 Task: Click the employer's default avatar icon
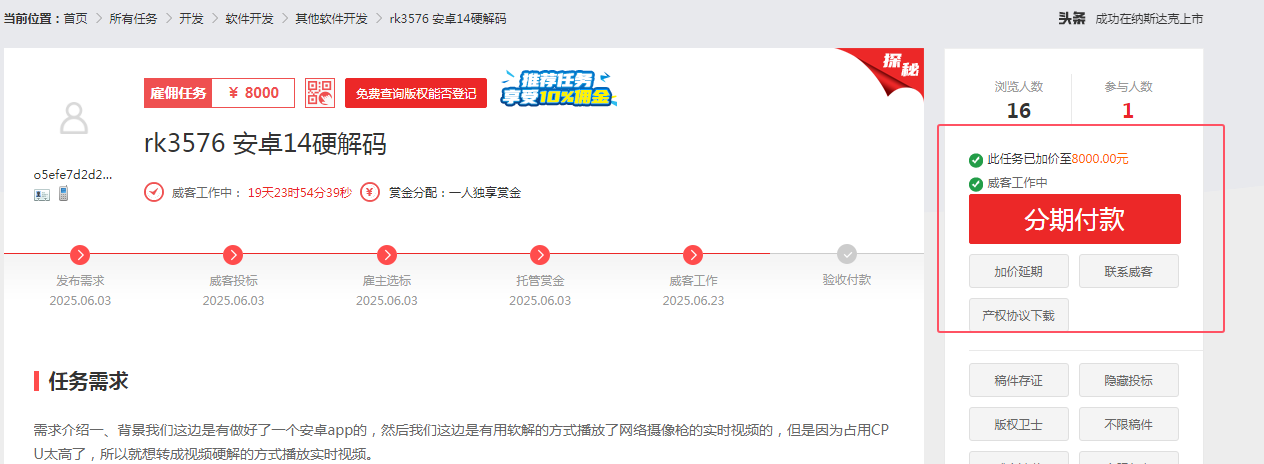click(74, 118)
